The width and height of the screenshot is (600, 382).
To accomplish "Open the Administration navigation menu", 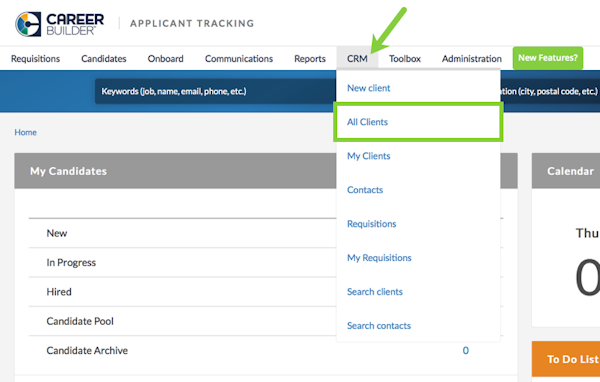I will click(471, 59).
